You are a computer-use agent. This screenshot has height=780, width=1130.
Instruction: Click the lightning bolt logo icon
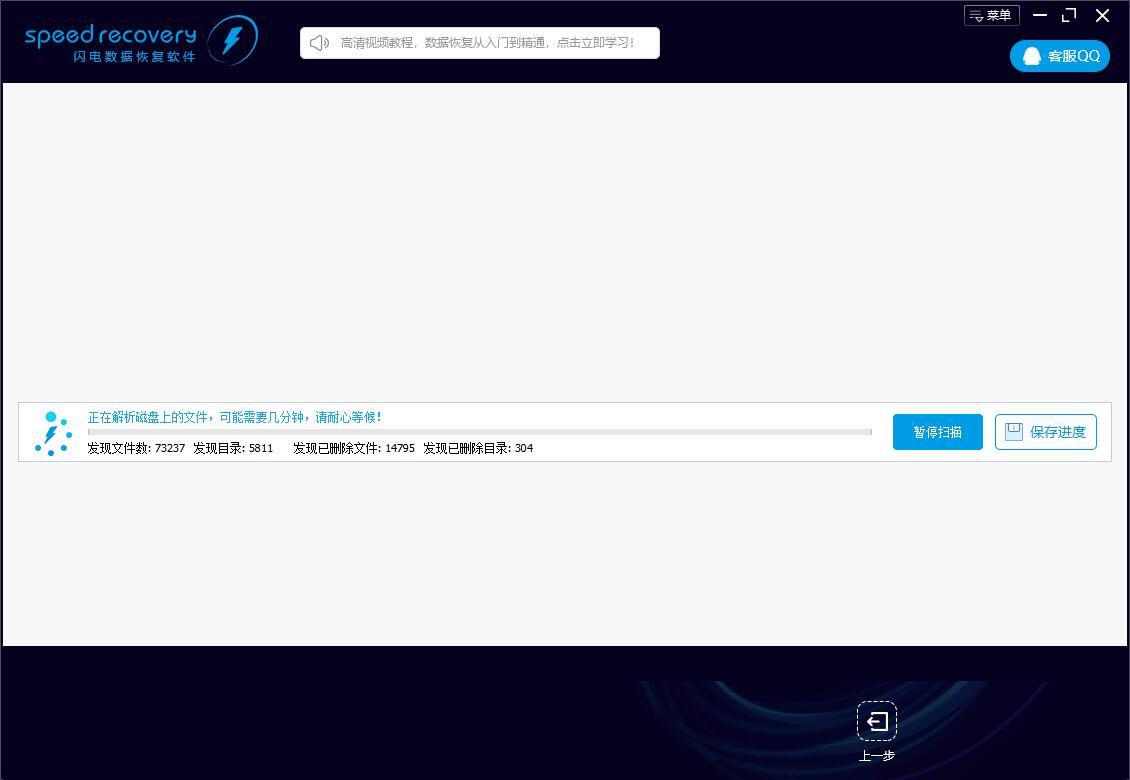[232, 41]
